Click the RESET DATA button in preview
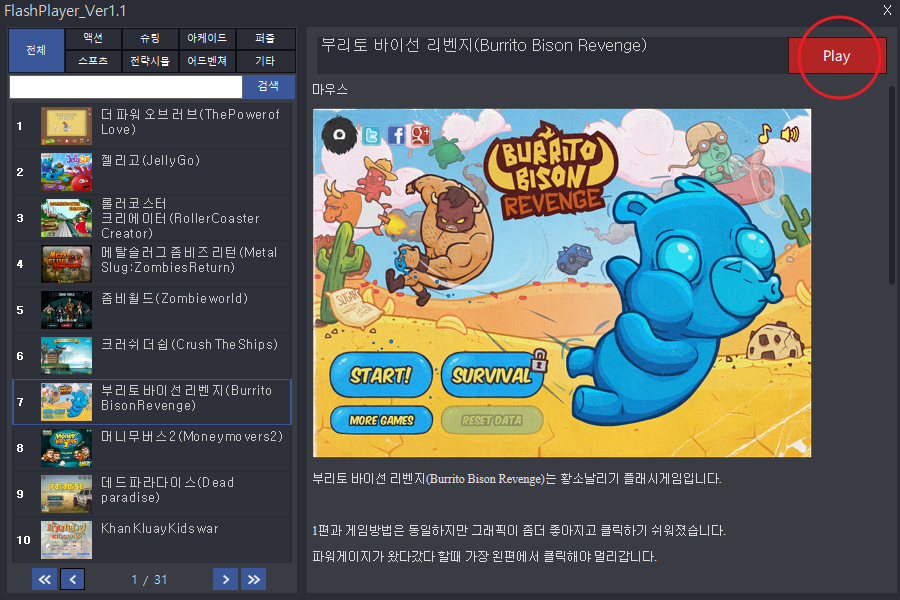900x600 pixels. 492,420
